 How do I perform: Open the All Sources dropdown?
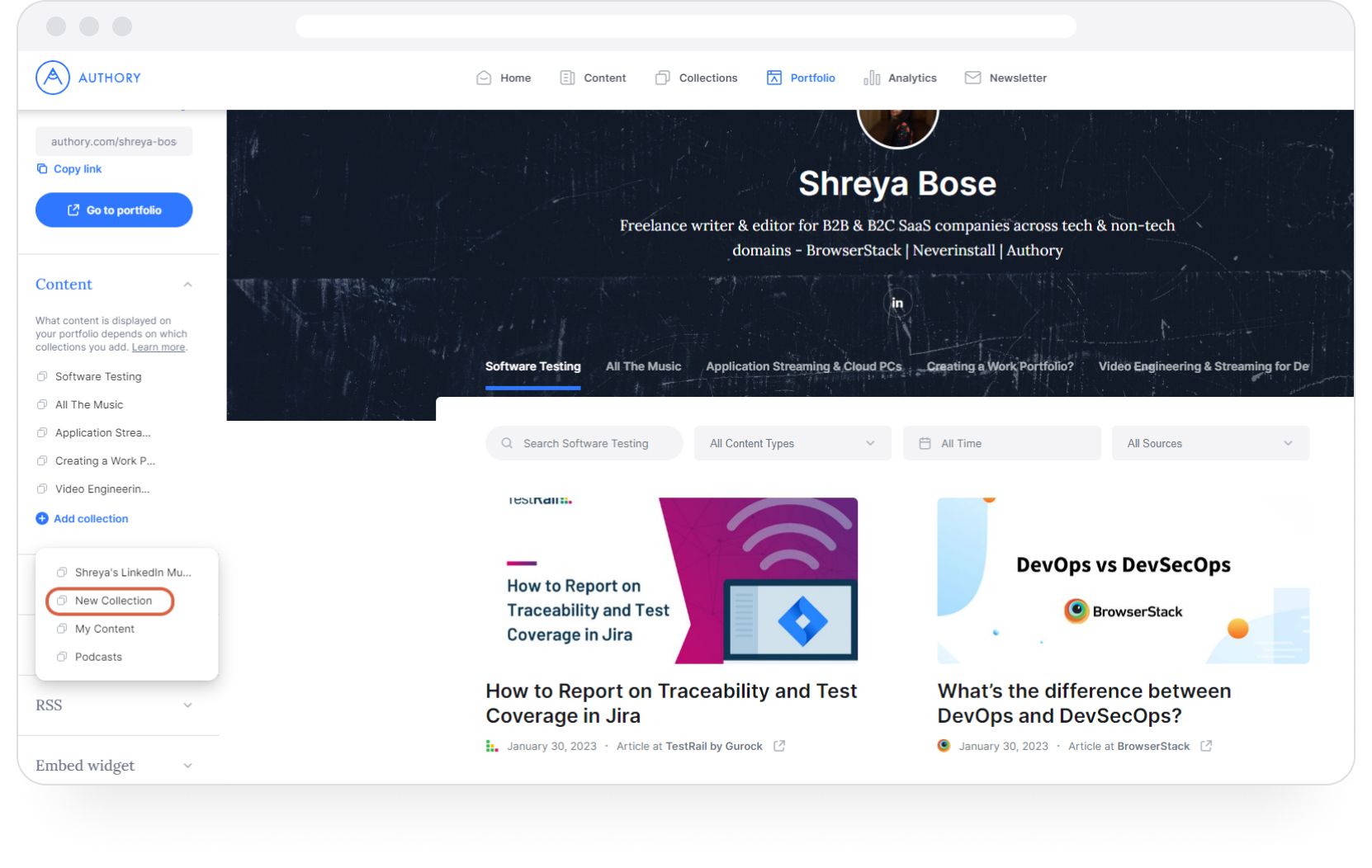click(x=1210, y=443)
